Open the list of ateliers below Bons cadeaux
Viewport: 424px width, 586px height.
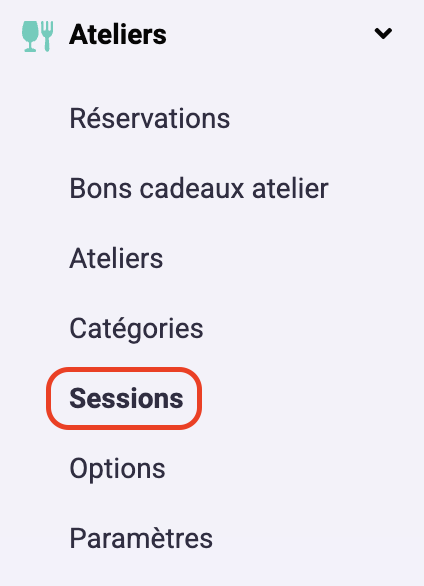(x=116, y=258)
